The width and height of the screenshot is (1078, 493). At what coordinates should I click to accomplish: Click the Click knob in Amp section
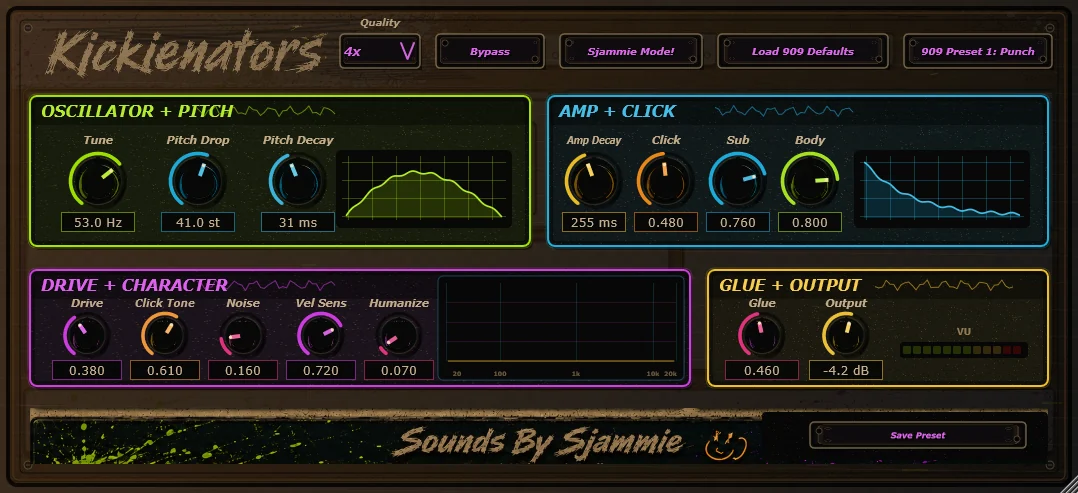665,180
